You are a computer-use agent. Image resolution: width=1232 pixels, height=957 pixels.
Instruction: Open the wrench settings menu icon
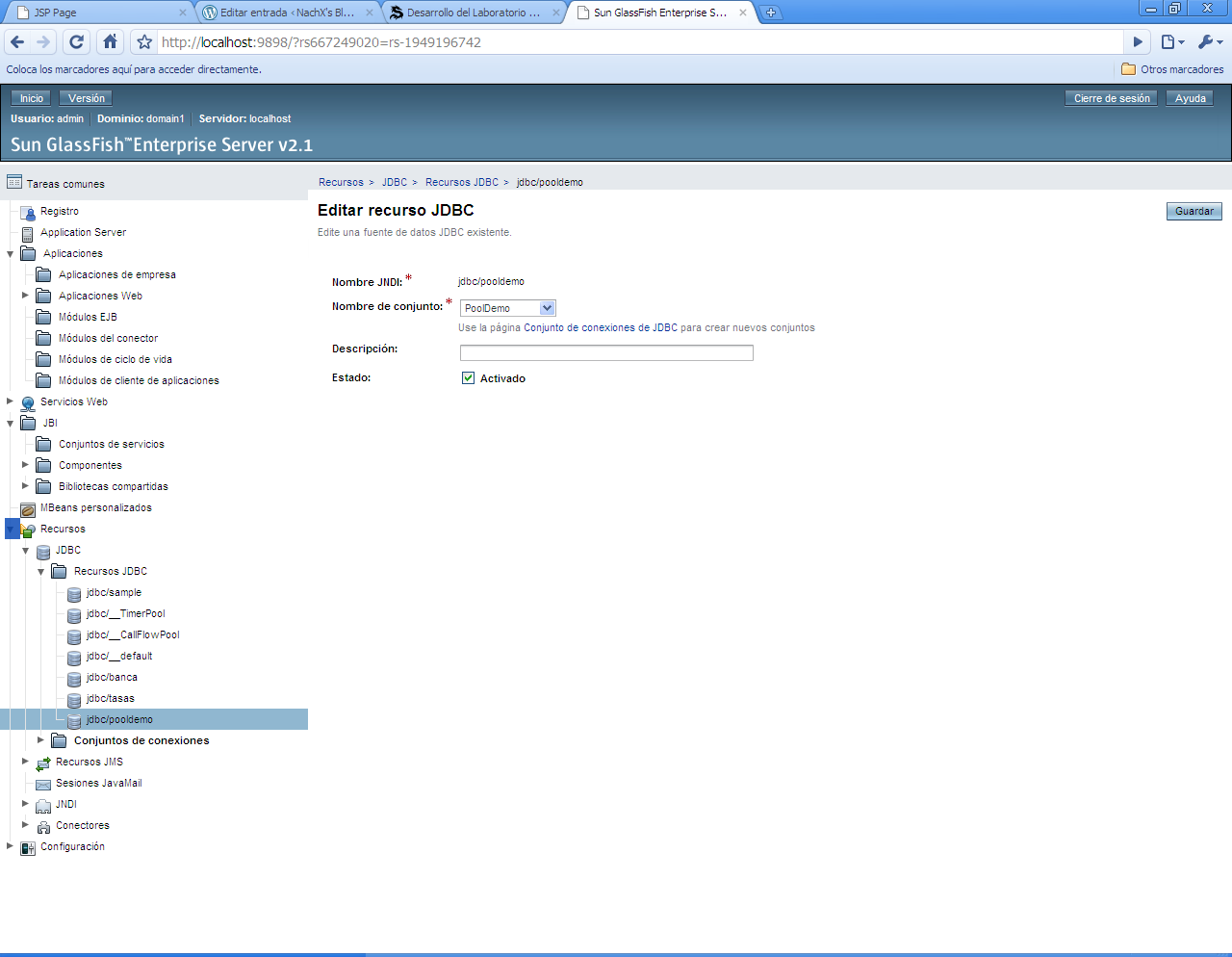click(1210, 41)
